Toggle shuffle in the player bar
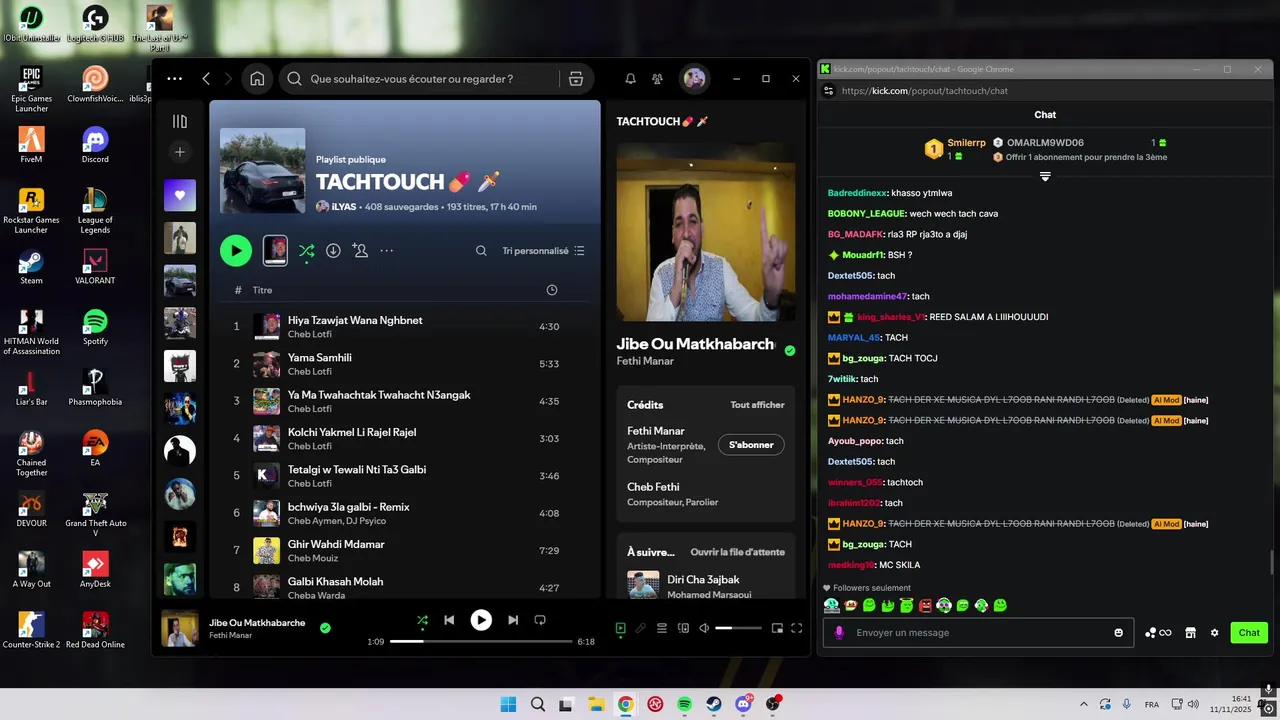The height and width of the screenshot is (720, 1280). click(x=422, y=620)
